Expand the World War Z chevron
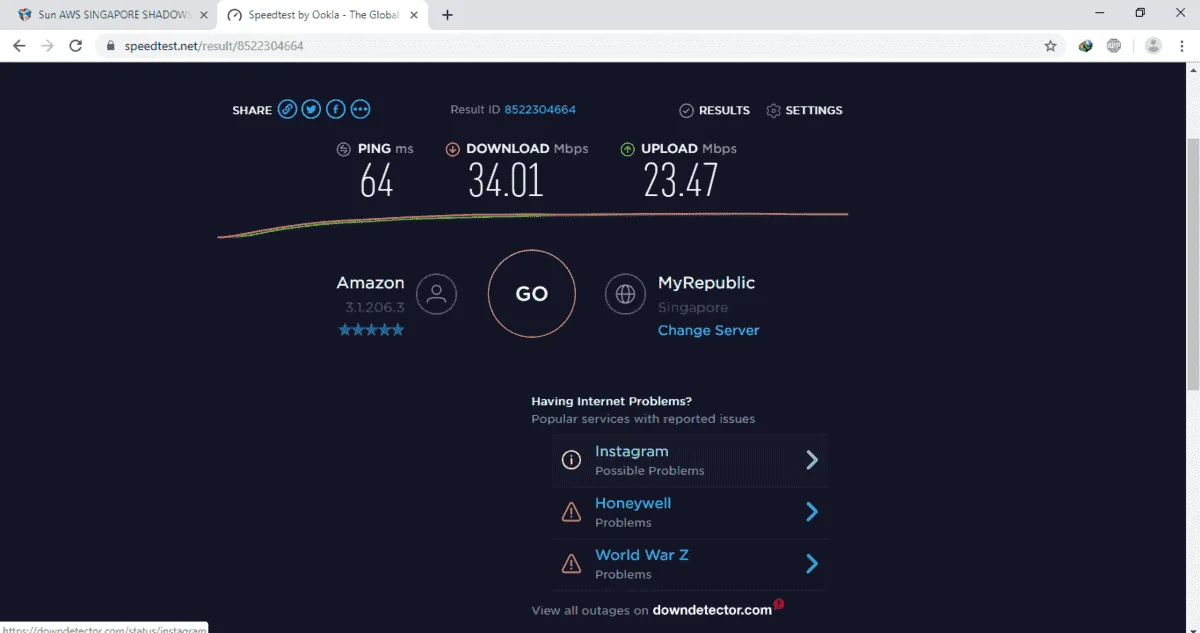The width and height of the screenshot is (1200, 633). click(812, 564)
